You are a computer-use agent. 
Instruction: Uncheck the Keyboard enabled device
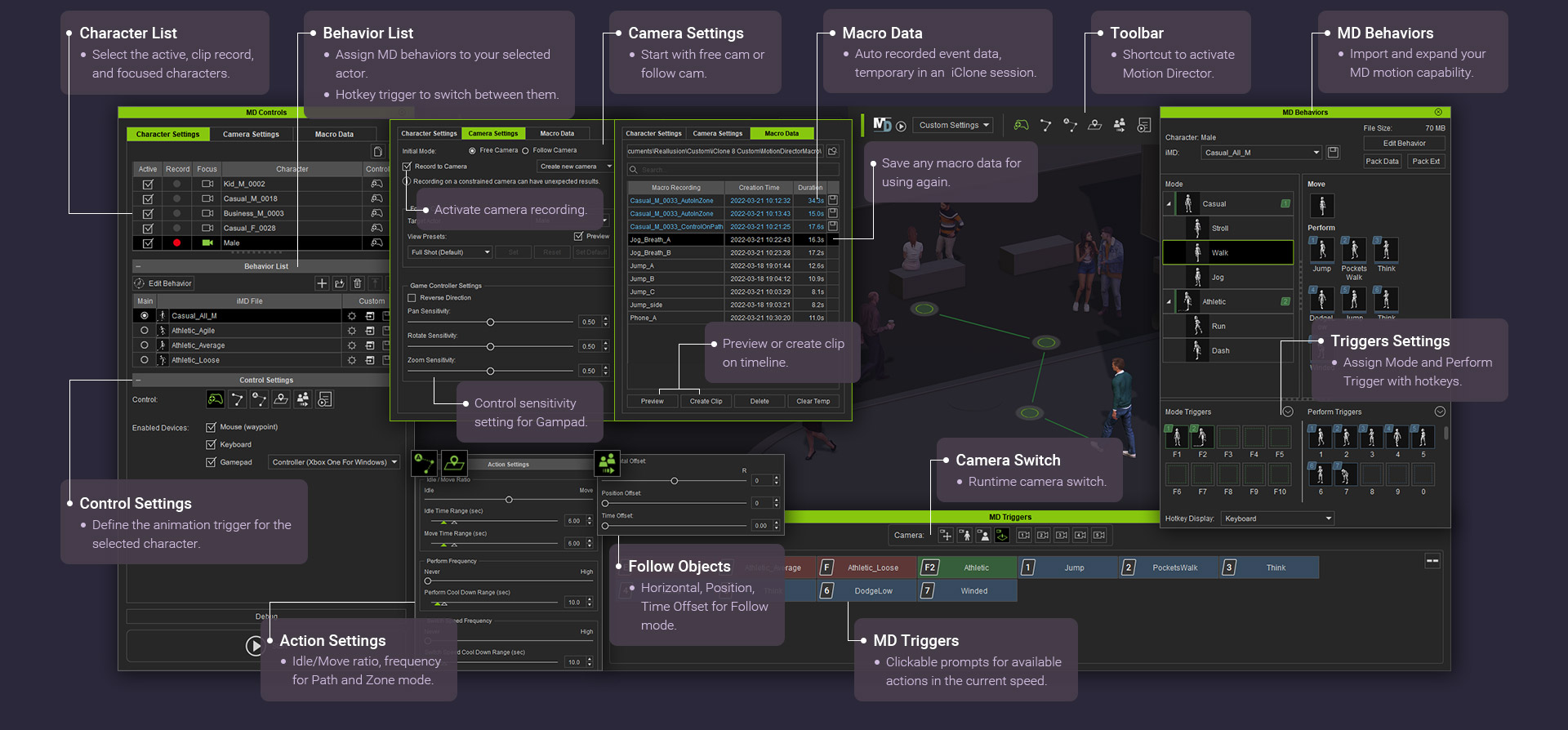(x=211, y=445)
